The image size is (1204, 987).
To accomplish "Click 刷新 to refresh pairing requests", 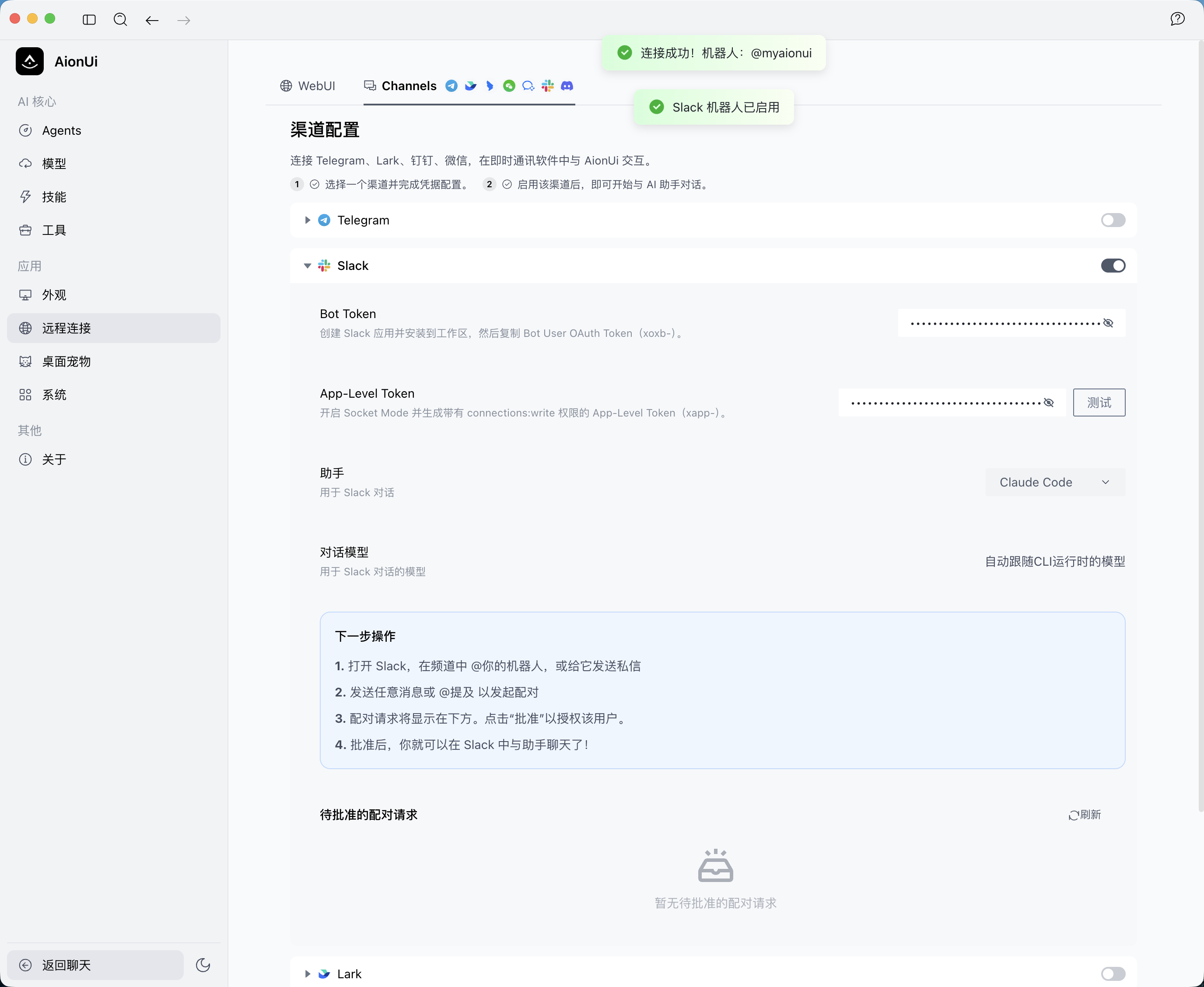I will [1084, 815].
